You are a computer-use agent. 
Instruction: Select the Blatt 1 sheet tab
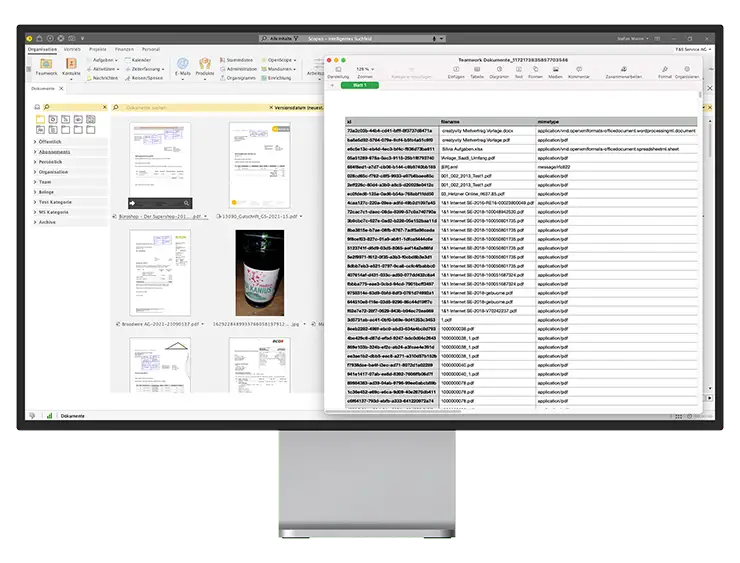pos(360,85)
